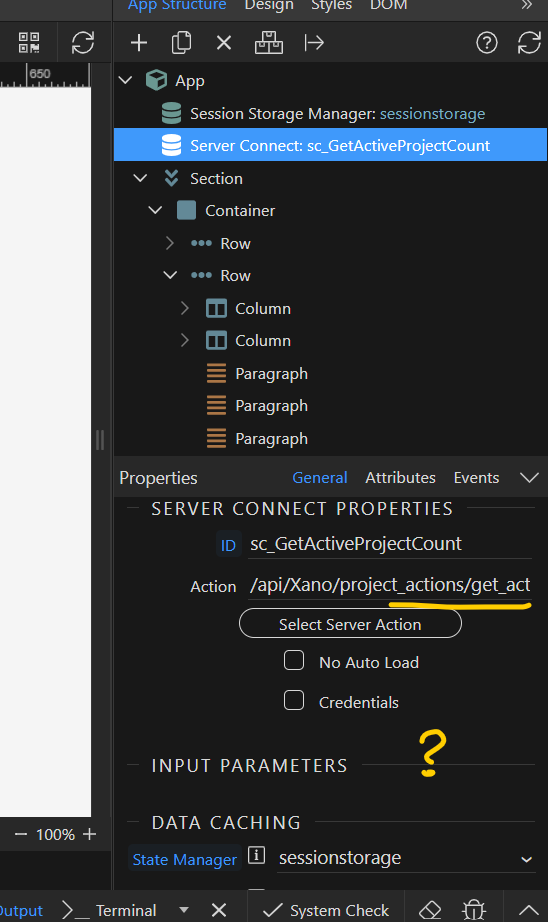The image size is (548, 922).
Task: Click the plus icon to add component
Action: (139, 43)
